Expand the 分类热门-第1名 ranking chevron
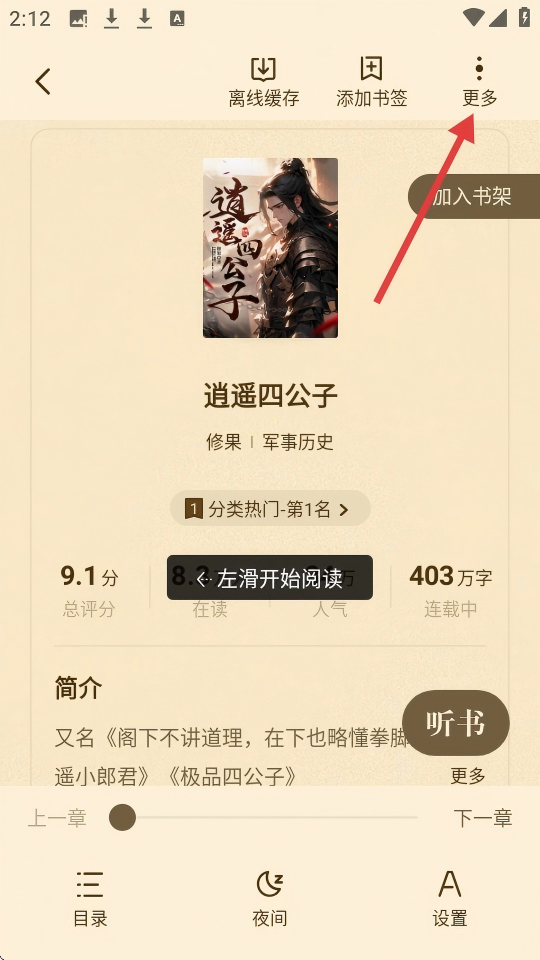540x960 pixels. click(343, 509)
